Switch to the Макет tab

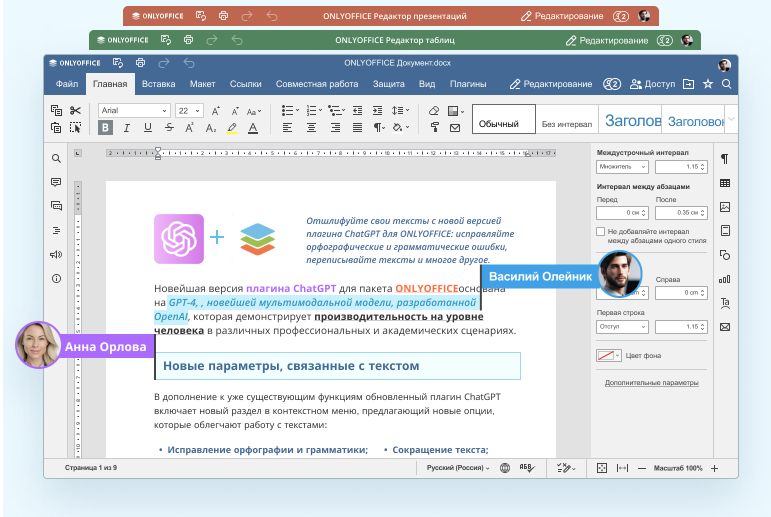click(x=203, y=84)
